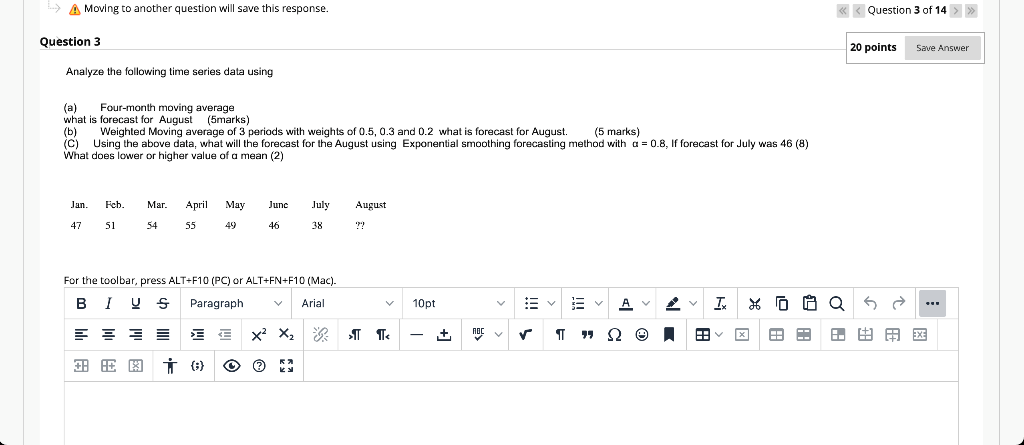Image resolution: width=1024 pixels, height=445 pixels.
Task: Open the emoticons picker
Action: coord(642,335)
